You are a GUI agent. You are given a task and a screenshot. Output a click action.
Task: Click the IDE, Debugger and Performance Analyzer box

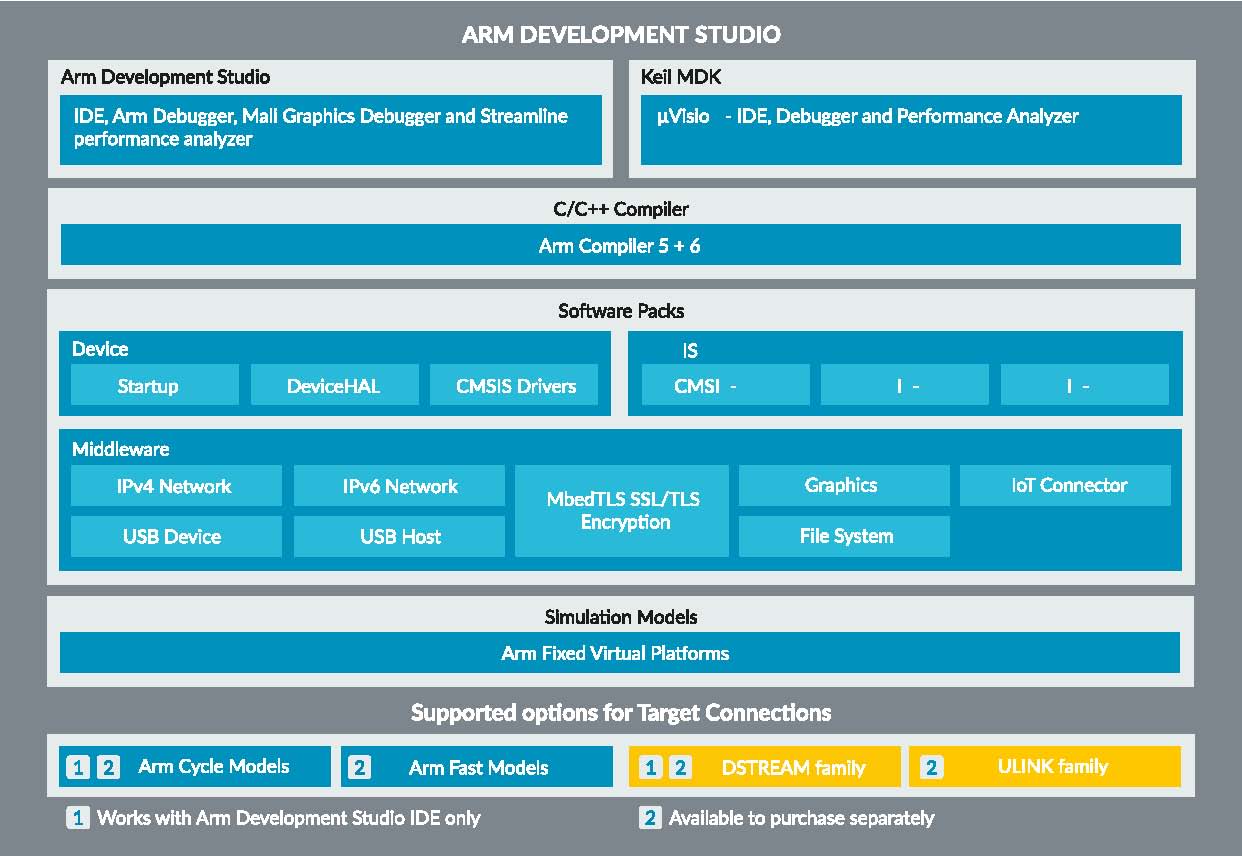(911, 129)
